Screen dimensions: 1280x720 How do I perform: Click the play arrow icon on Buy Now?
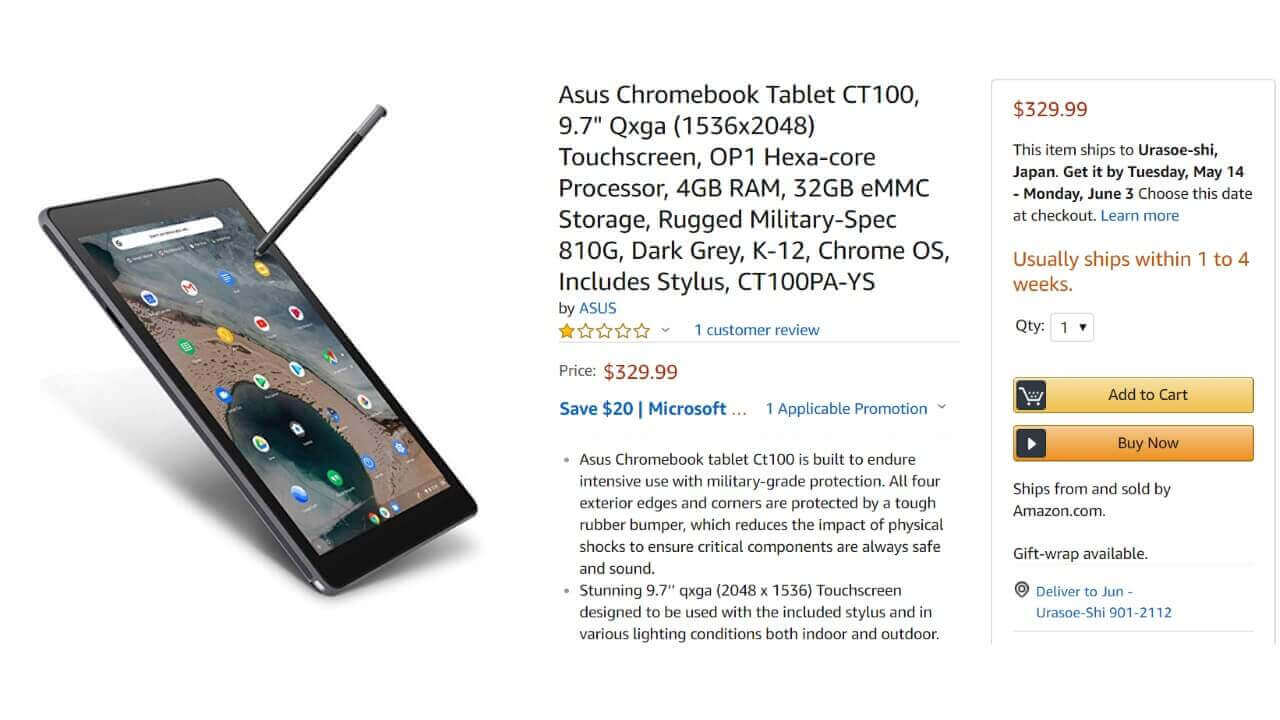click(x=1031, y=443)
